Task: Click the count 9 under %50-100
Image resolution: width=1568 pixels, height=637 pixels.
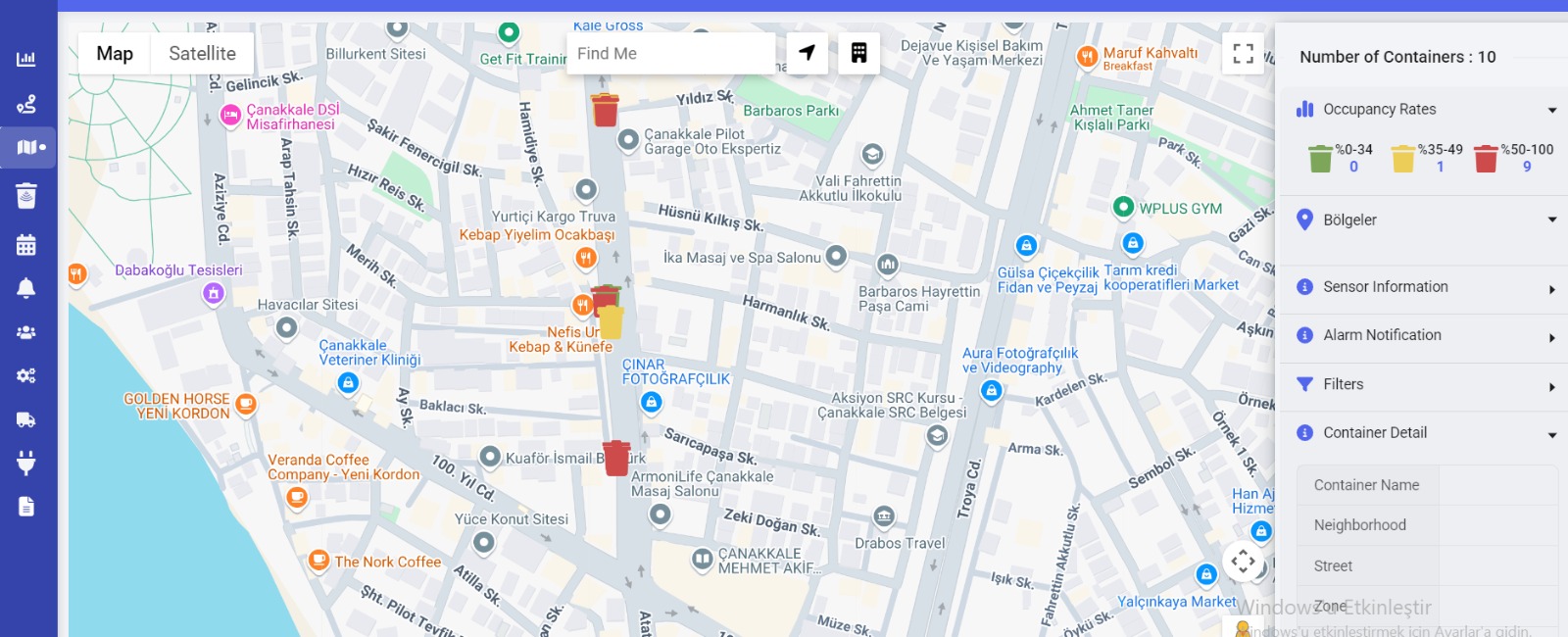Action: point(1527,167)
